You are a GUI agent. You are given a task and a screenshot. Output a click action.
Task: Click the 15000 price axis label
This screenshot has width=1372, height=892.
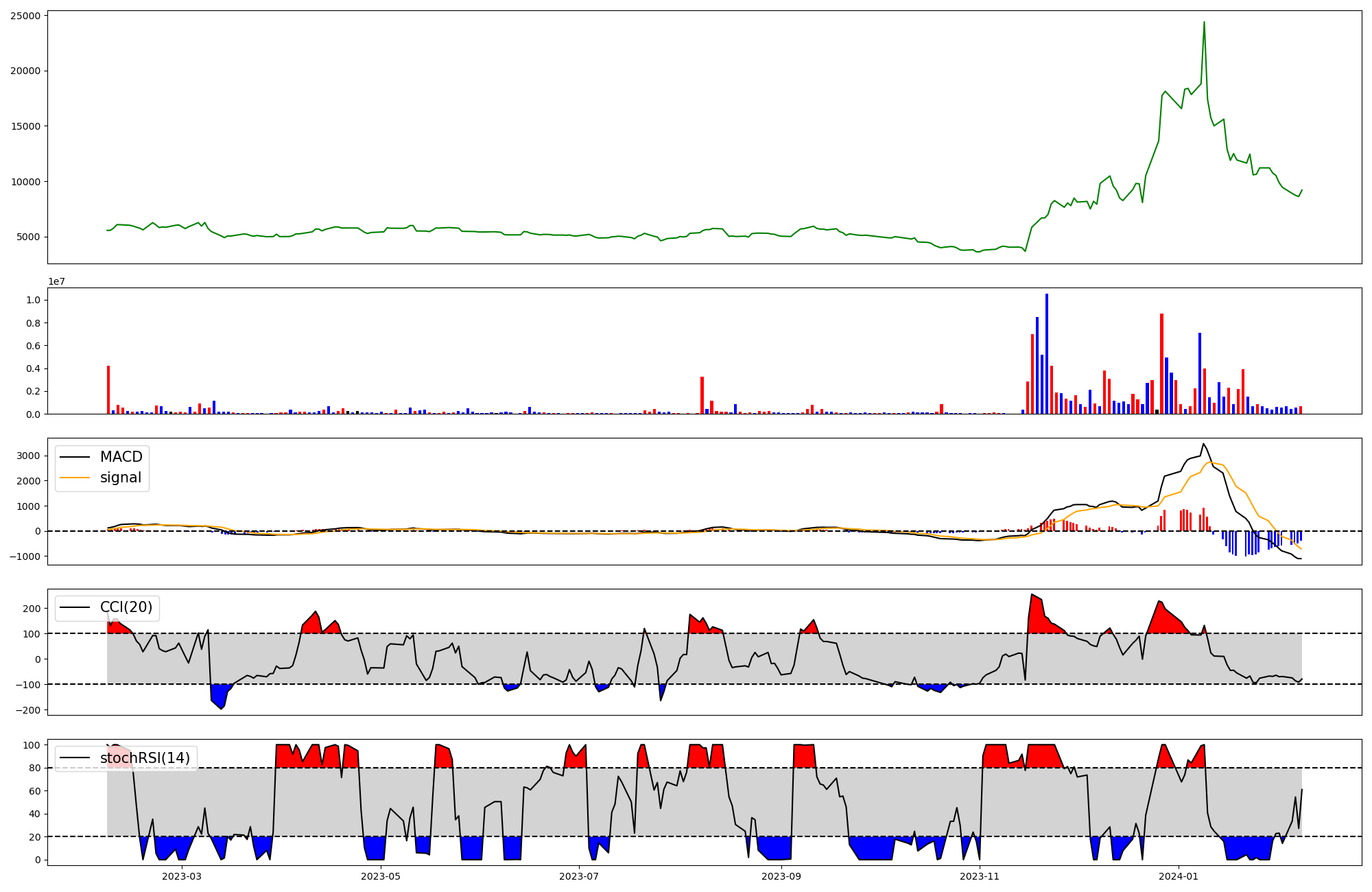[25, 126]
